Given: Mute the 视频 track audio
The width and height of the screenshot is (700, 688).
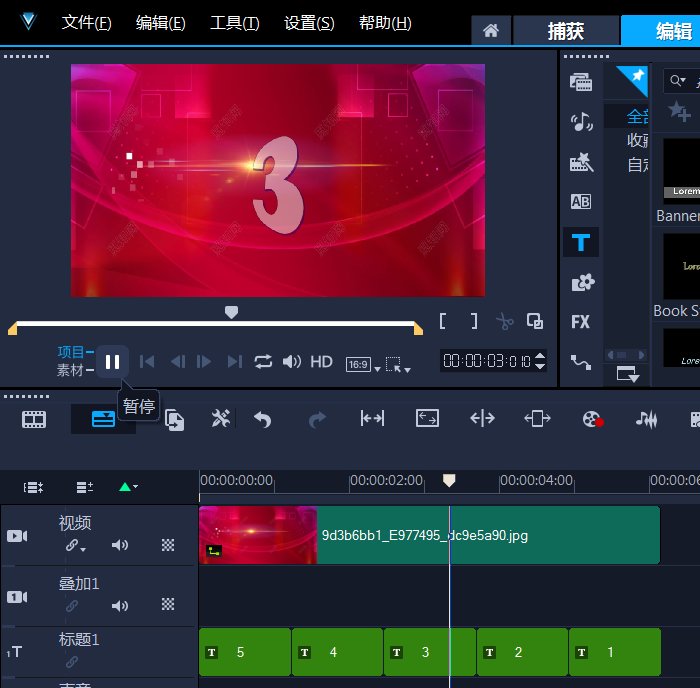Looking at the screenshot, I should point(119,545).
